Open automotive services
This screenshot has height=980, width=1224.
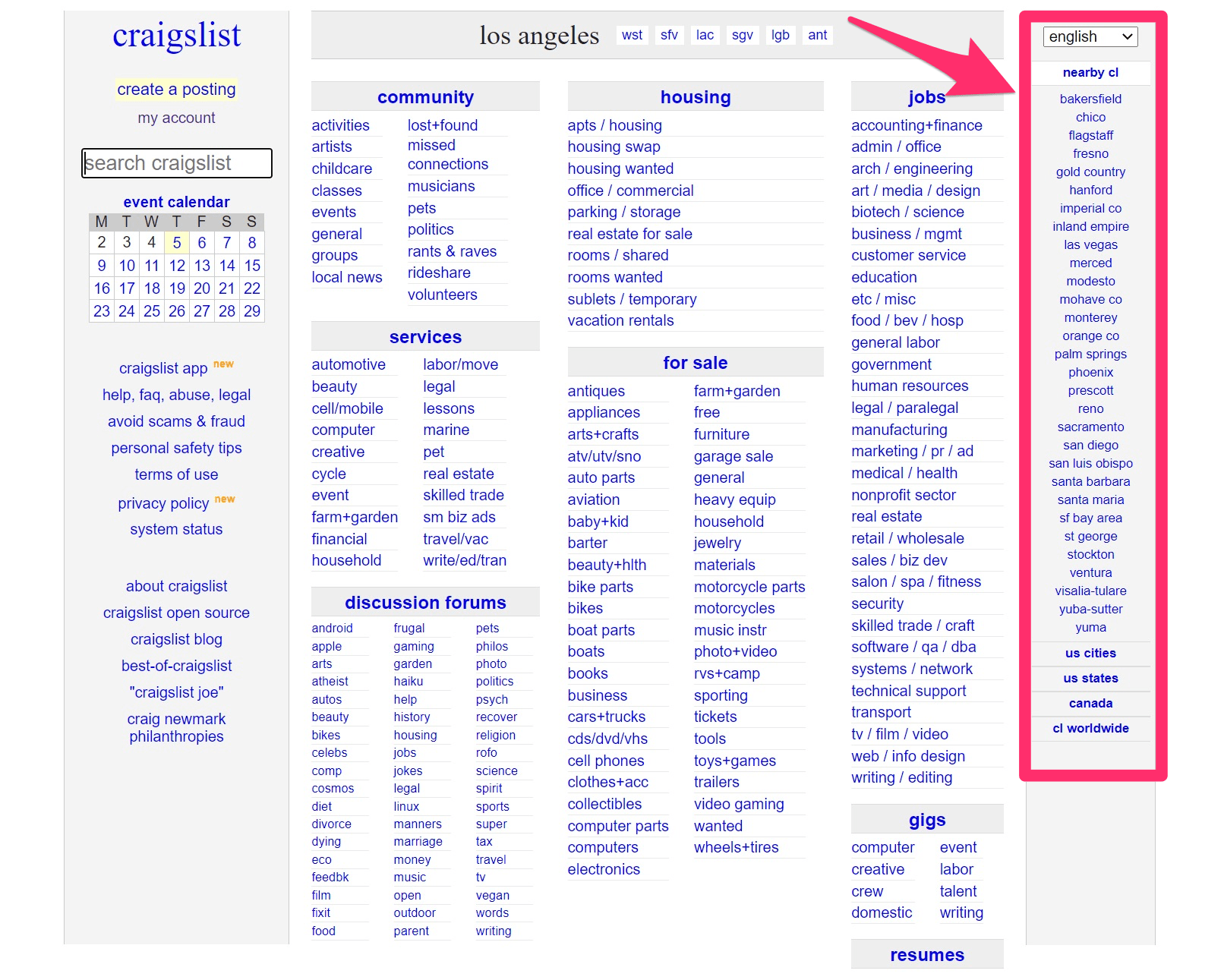(x=349, y=364)
